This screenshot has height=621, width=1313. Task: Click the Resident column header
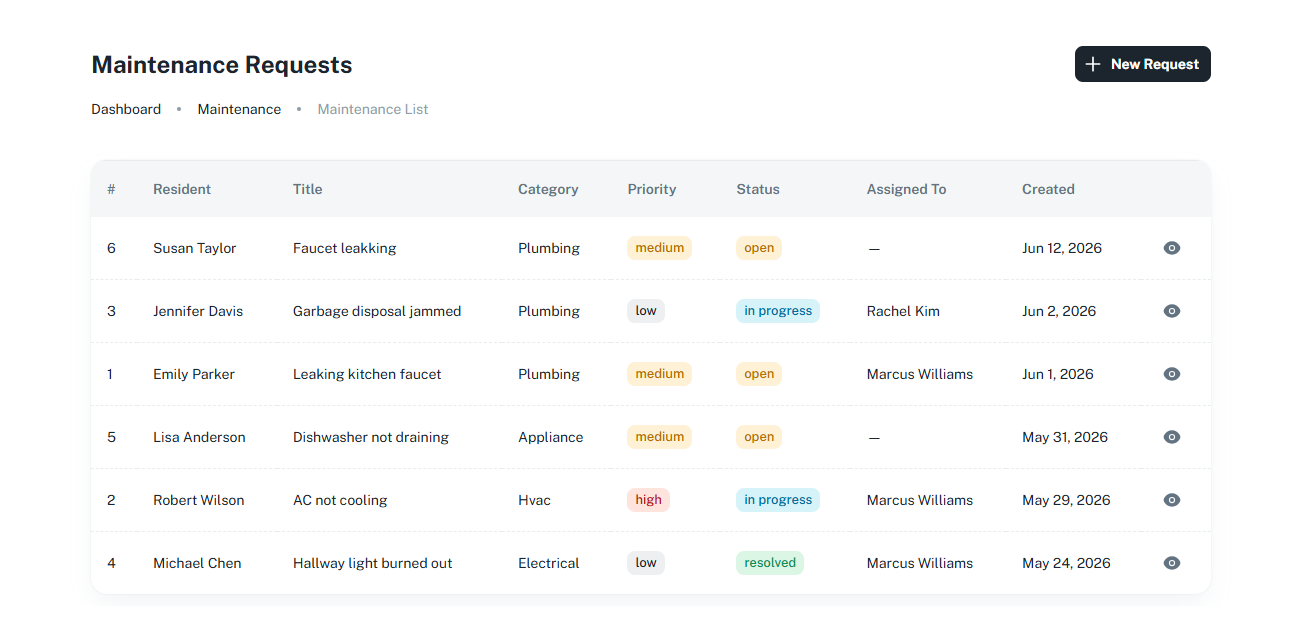[182, 189]
